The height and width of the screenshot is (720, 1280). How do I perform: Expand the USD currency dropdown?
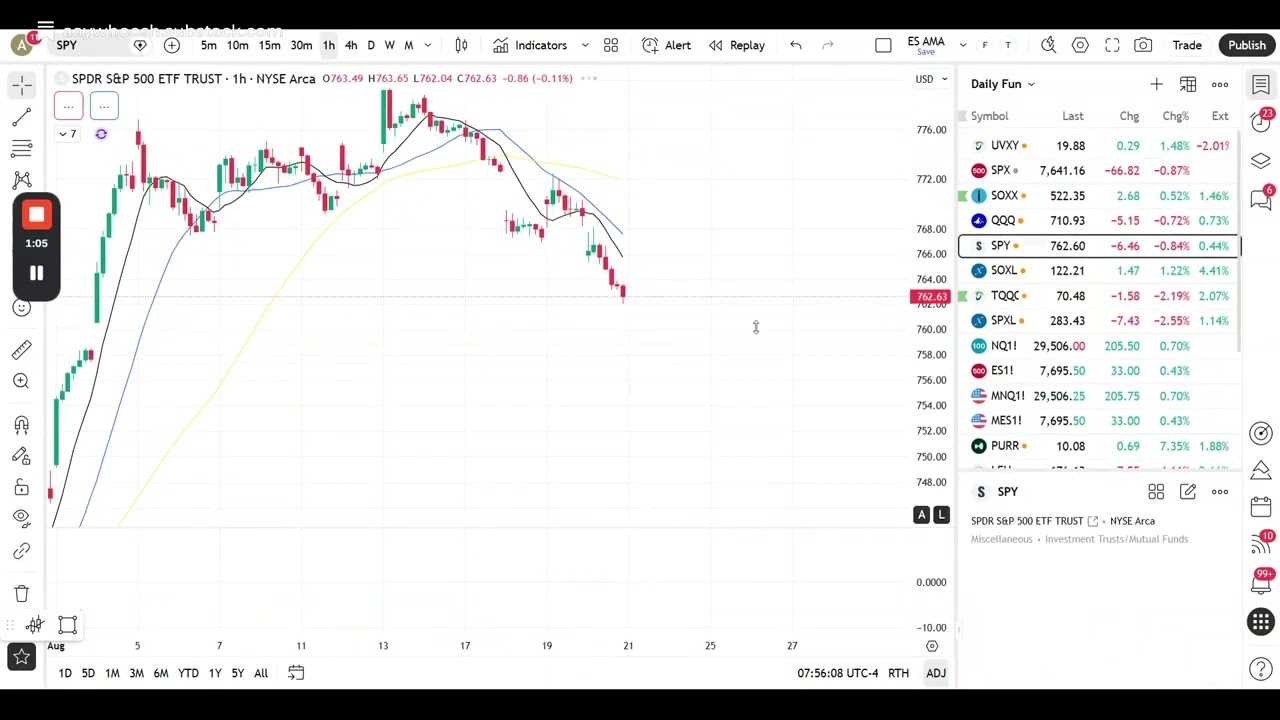click(x=932, y=79)
